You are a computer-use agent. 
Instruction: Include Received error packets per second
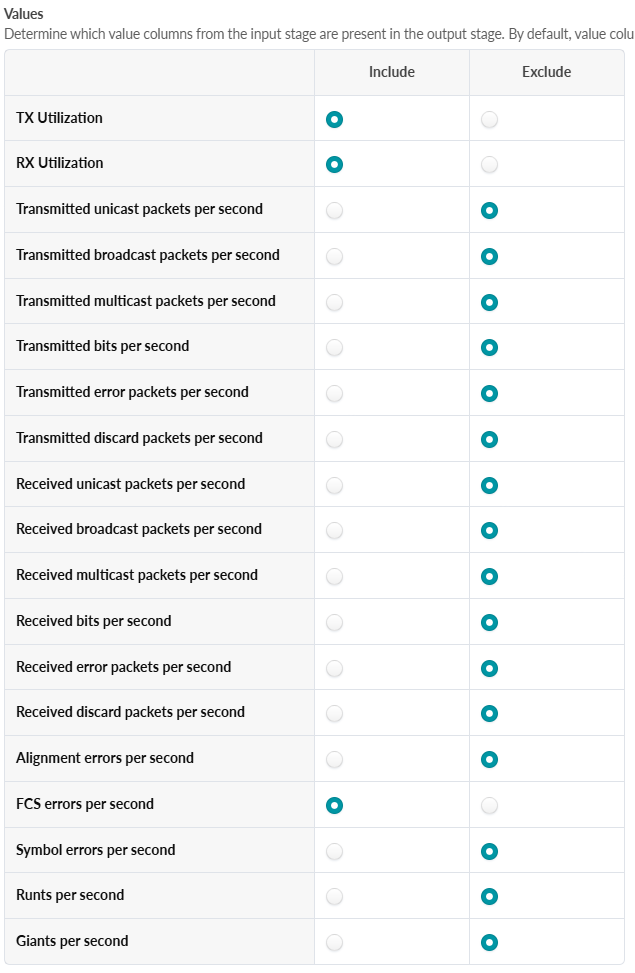334,669
